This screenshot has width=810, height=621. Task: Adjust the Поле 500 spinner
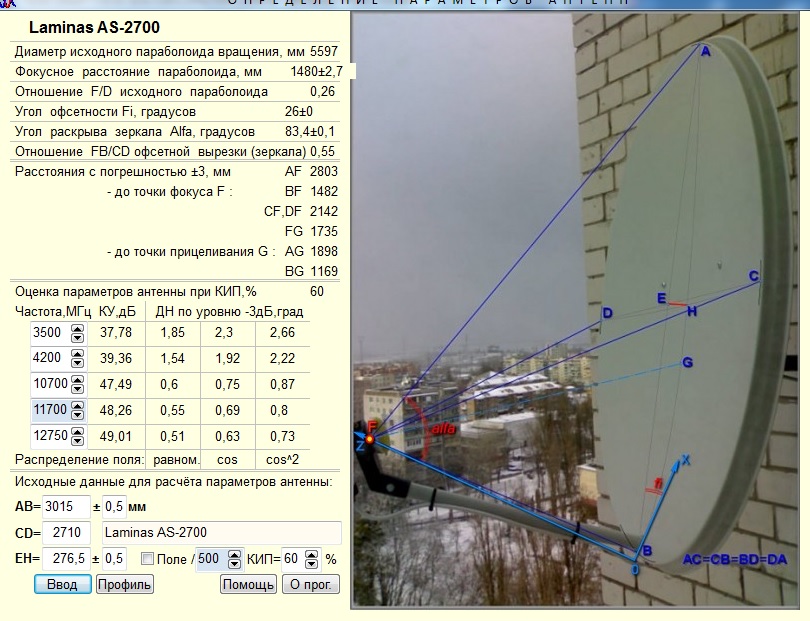tap(234, 559)
